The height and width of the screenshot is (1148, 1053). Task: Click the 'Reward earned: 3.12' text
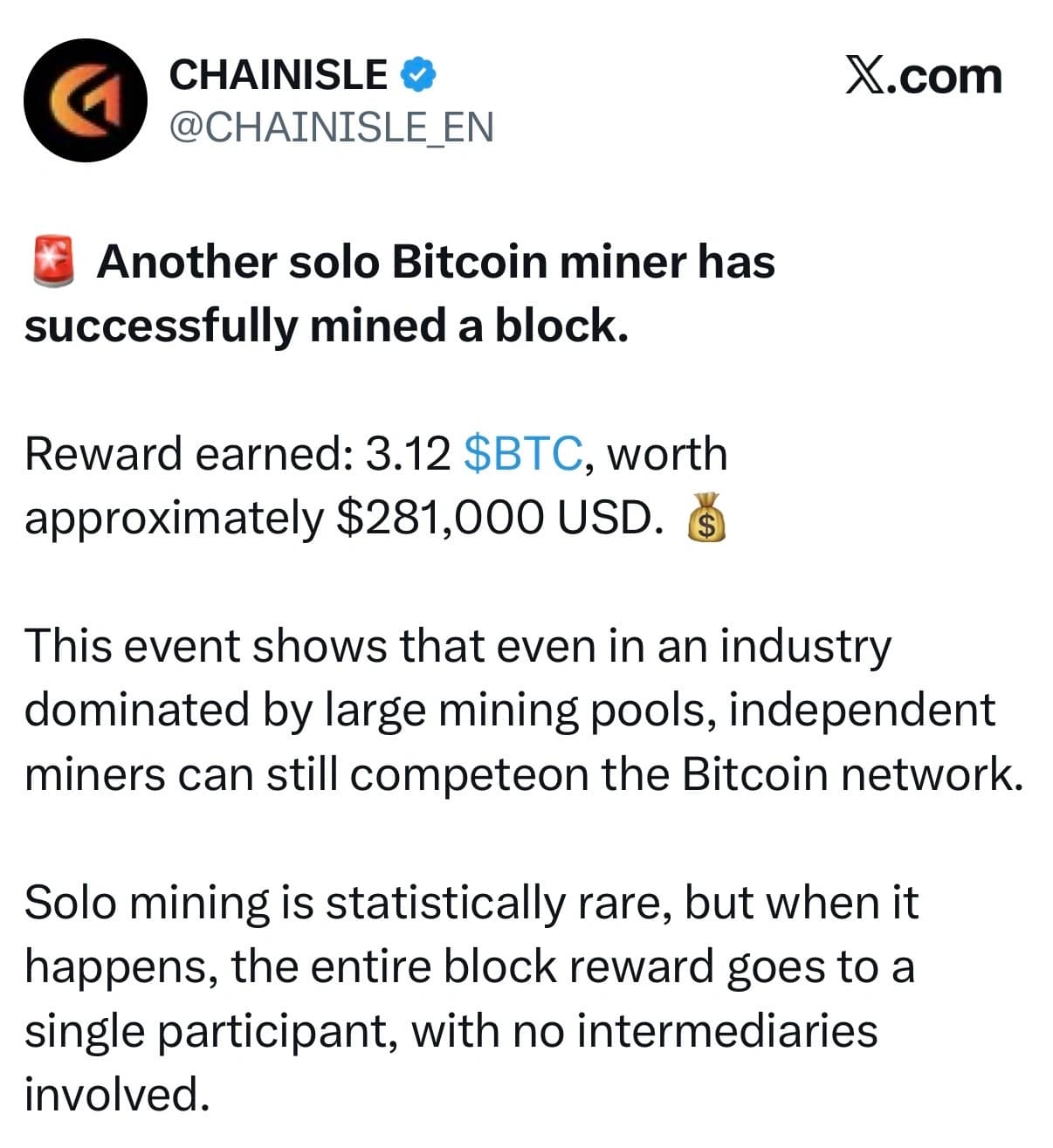[x=237, y=454]
